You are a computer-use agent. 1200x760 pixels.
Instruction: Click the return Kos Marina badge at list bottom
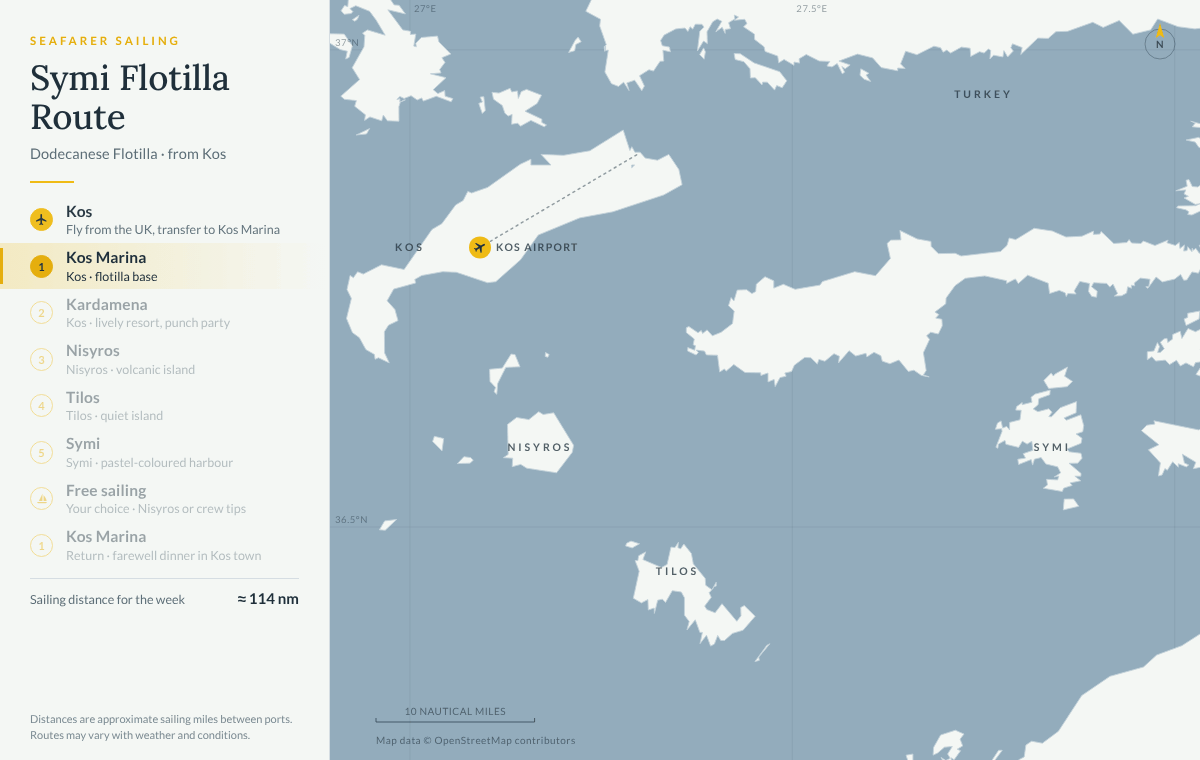click(x=41, y=545)
